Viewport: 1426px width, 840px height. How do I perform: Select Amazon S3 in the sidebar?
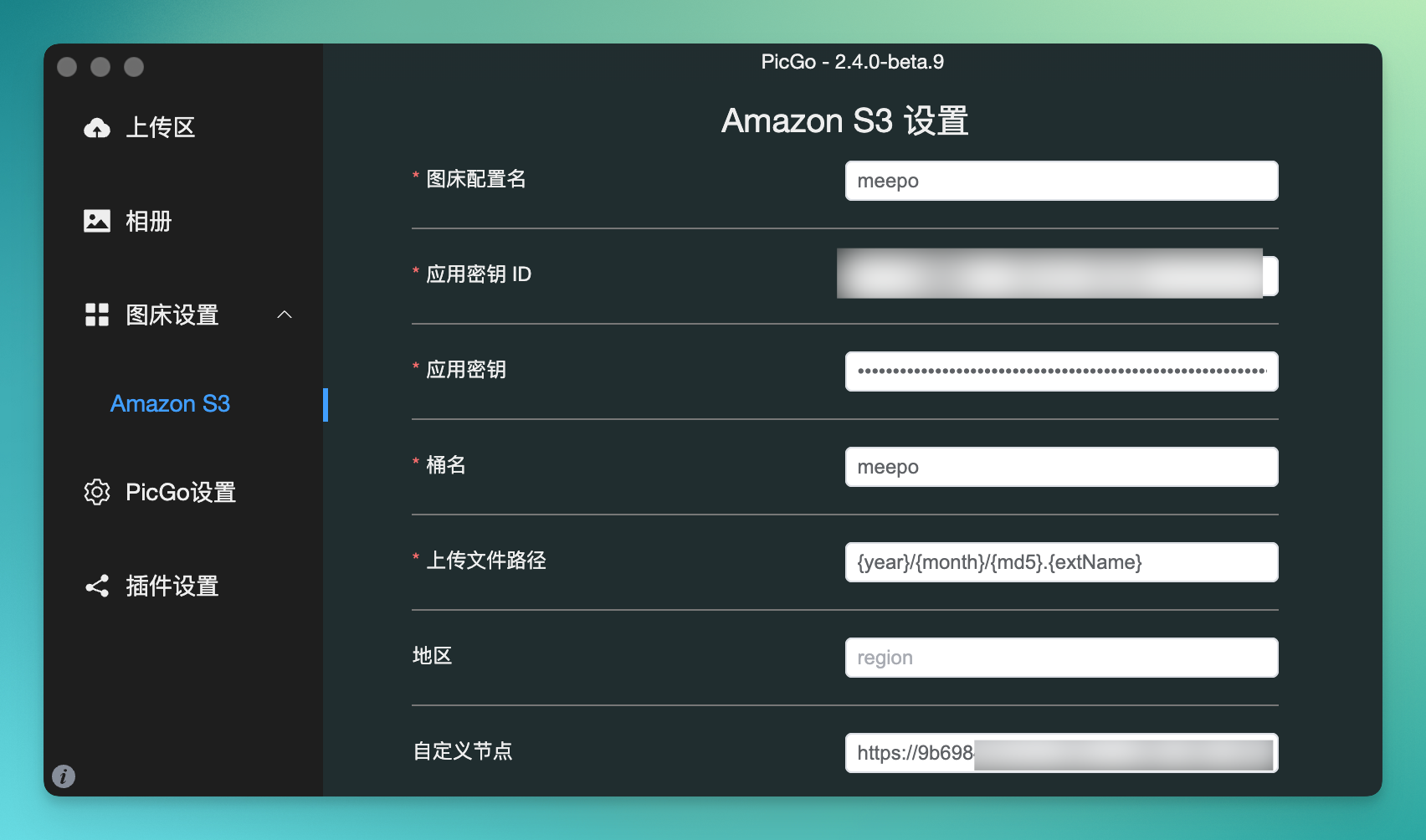click(171, 404)
